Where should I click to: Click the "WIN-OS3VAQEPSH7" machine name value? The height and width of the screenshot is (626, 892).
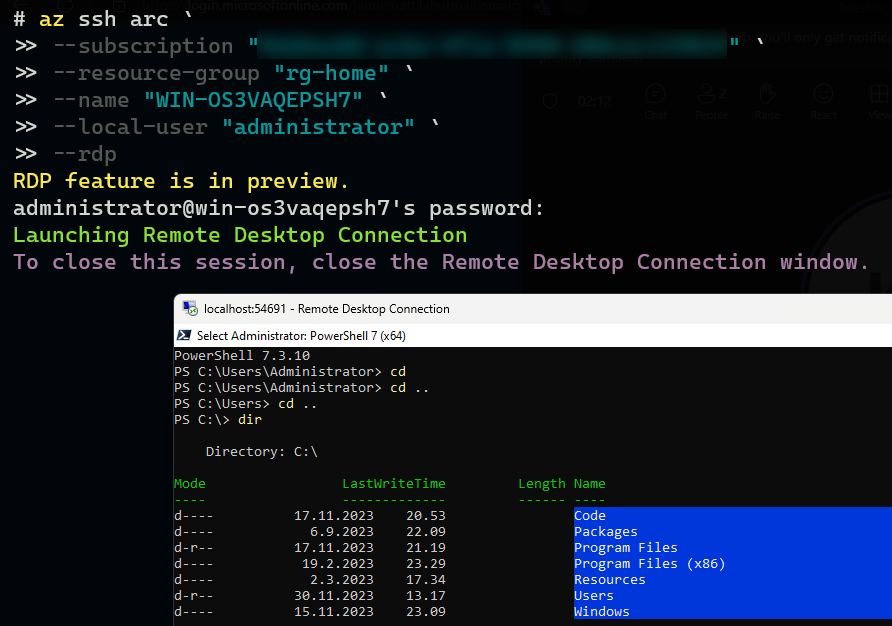coord(253,100)
